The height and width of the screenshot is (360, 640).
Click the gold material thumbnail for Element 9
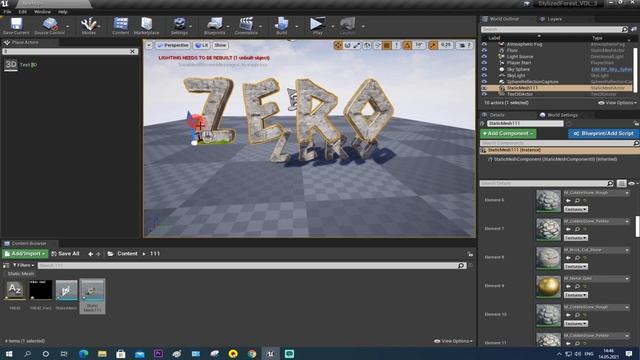pyautogui.click(x=548, y=286)
